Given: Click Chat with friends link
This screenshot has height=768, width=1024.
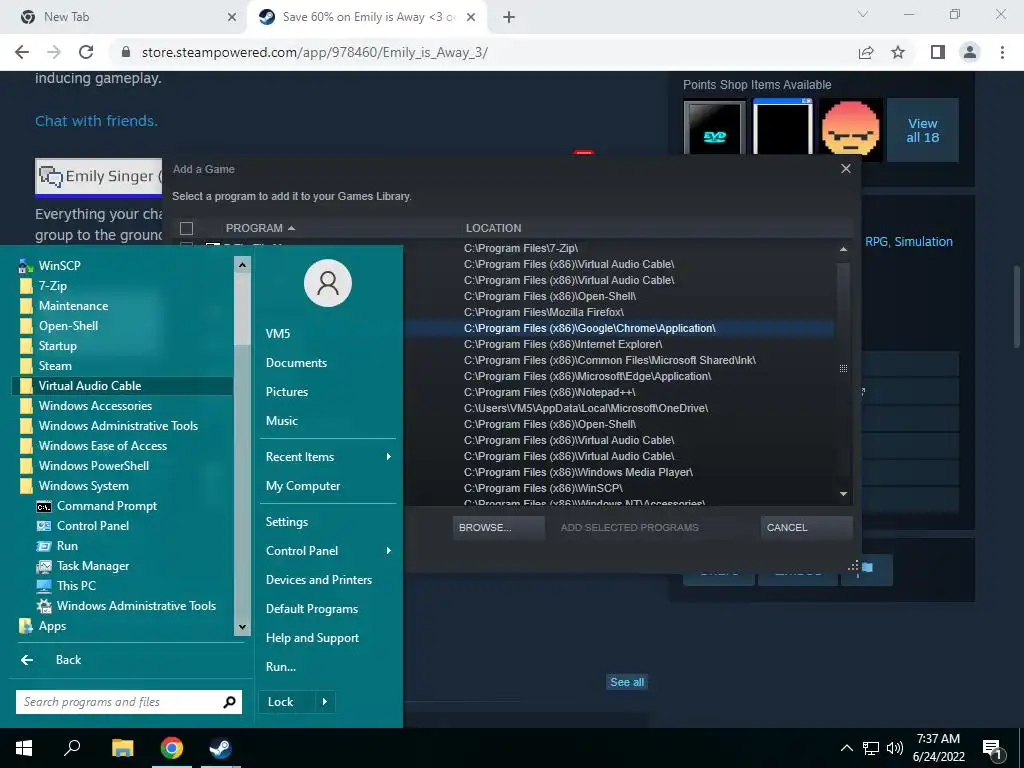Looking at the screenshot, I should pos(97,121).
